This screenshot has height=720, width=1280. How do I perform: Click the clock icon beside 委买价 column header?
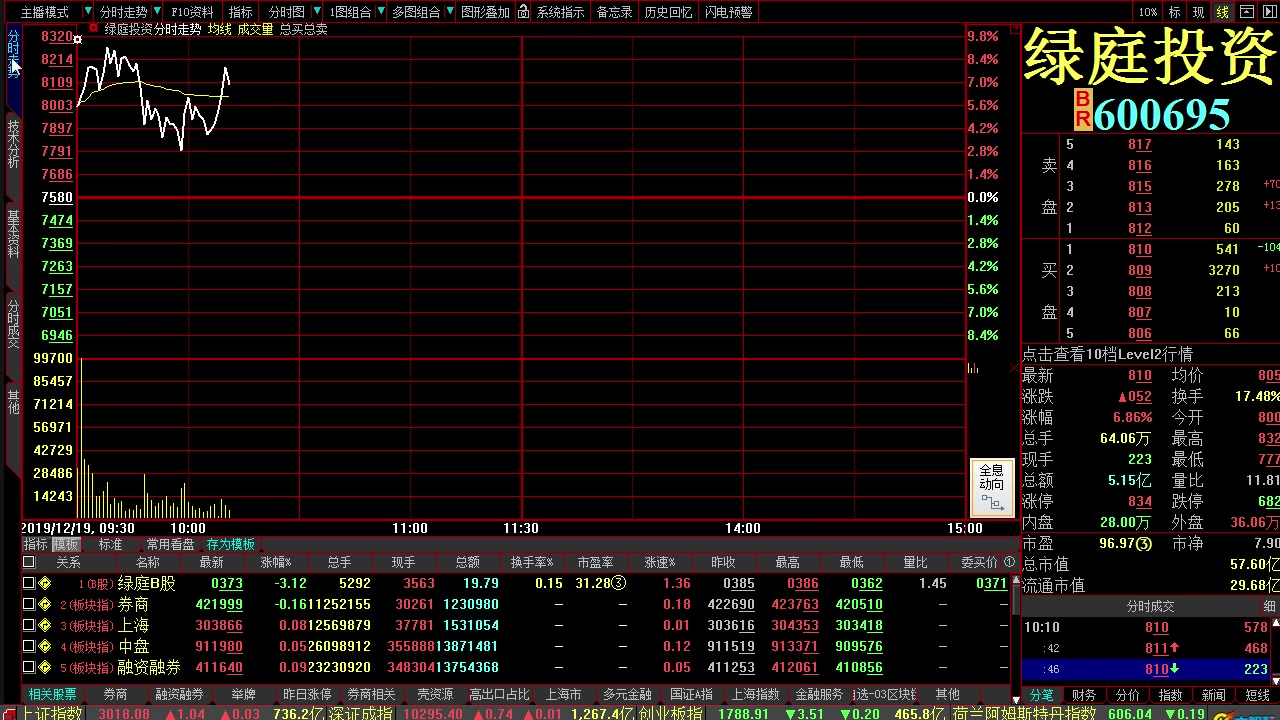(1009, 562)
